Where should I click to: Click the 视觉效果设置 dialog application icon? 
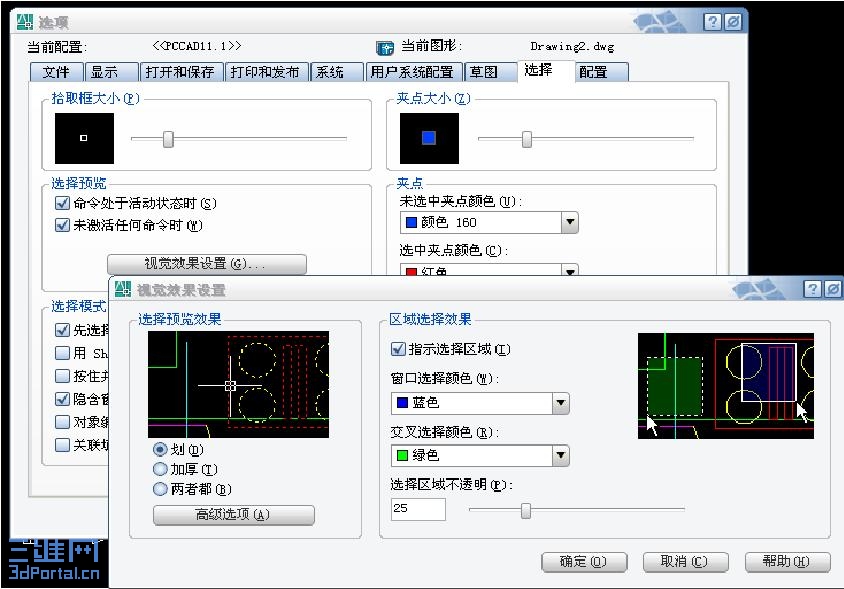(x=123, y=289)
